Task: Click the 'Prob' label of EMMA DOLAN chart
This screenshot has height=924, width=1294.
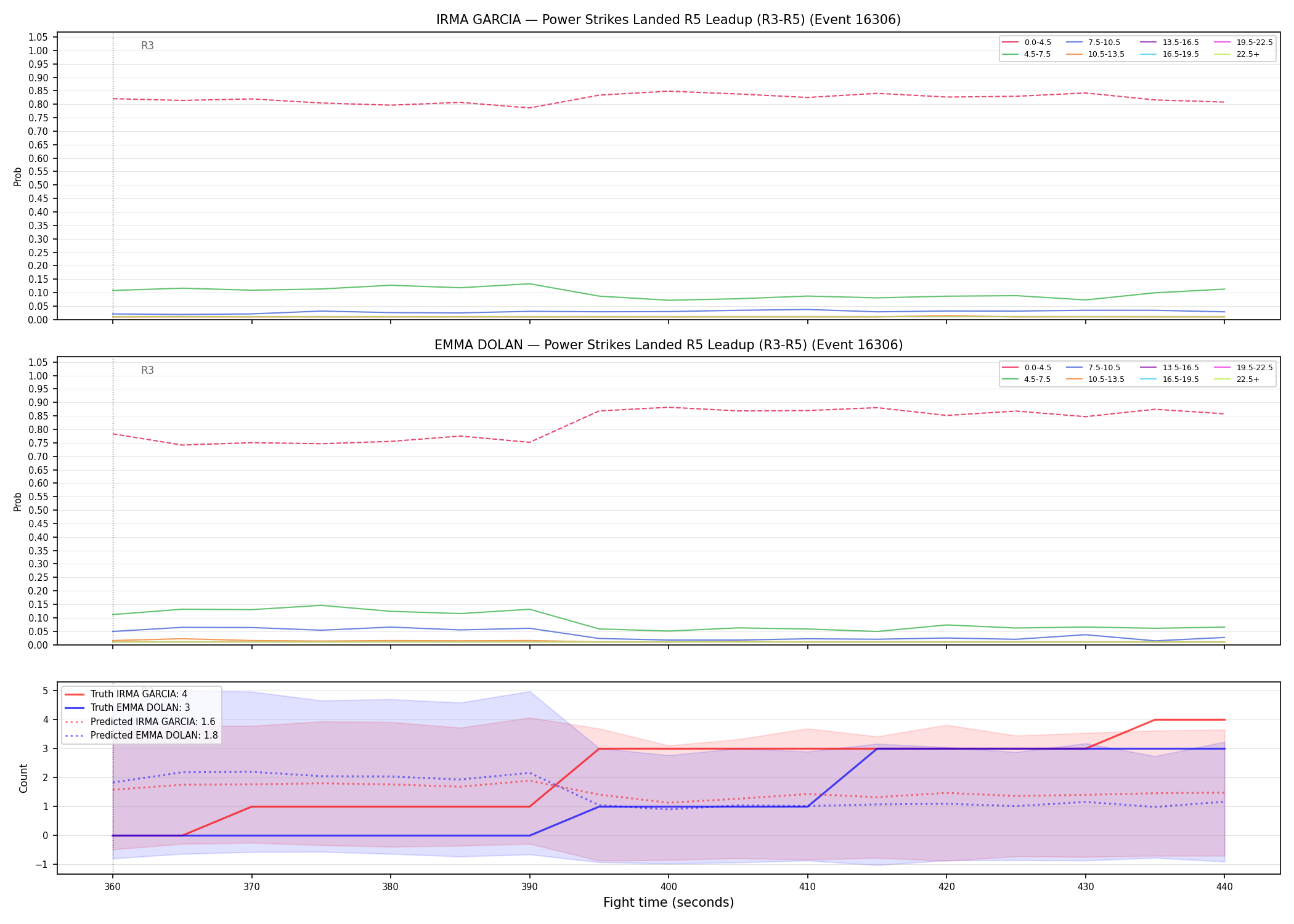Action: click(x=18, y=501)
